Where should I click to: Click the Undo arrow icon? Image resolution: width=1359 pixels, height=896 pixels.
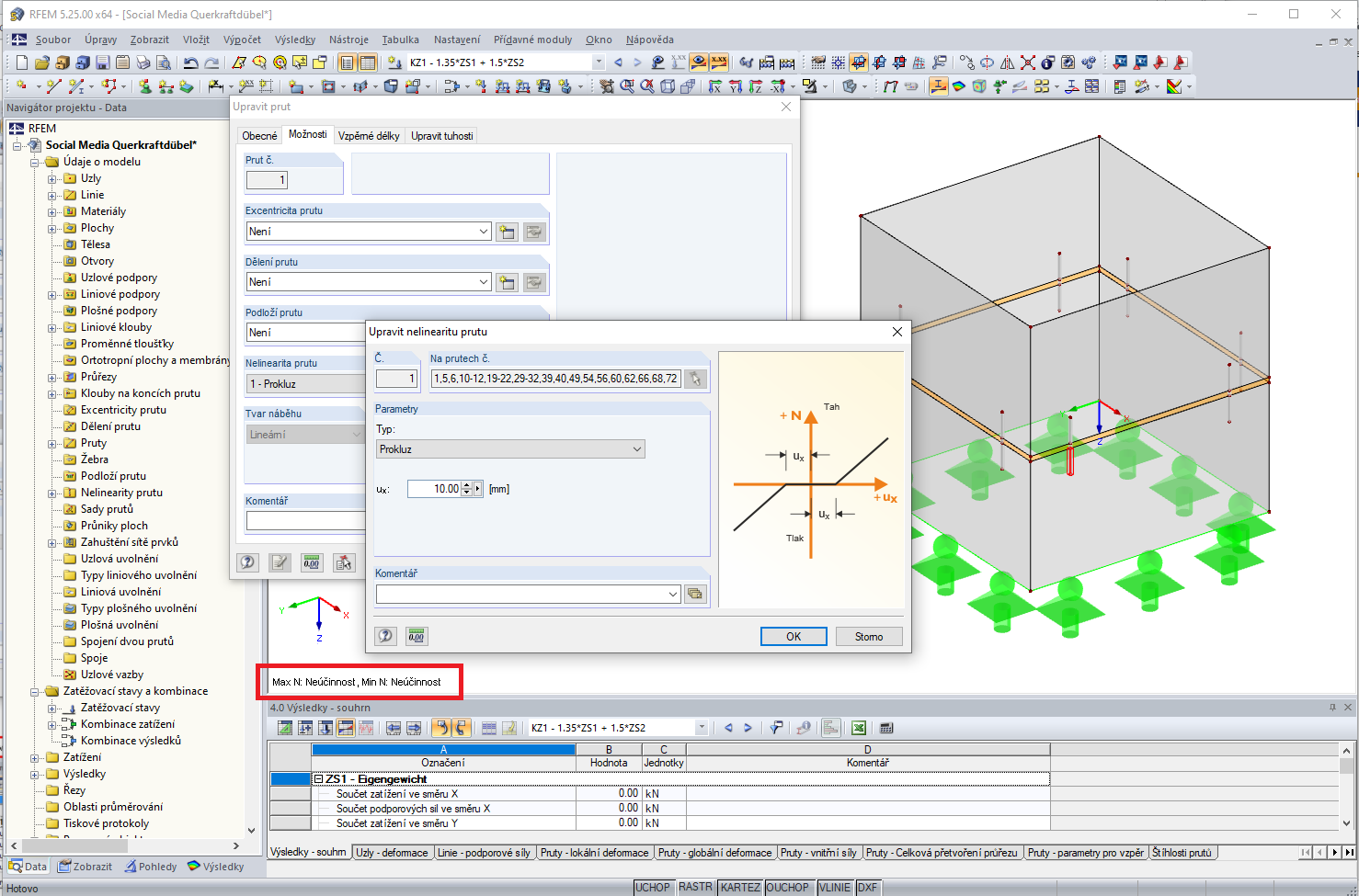point(190,62)
